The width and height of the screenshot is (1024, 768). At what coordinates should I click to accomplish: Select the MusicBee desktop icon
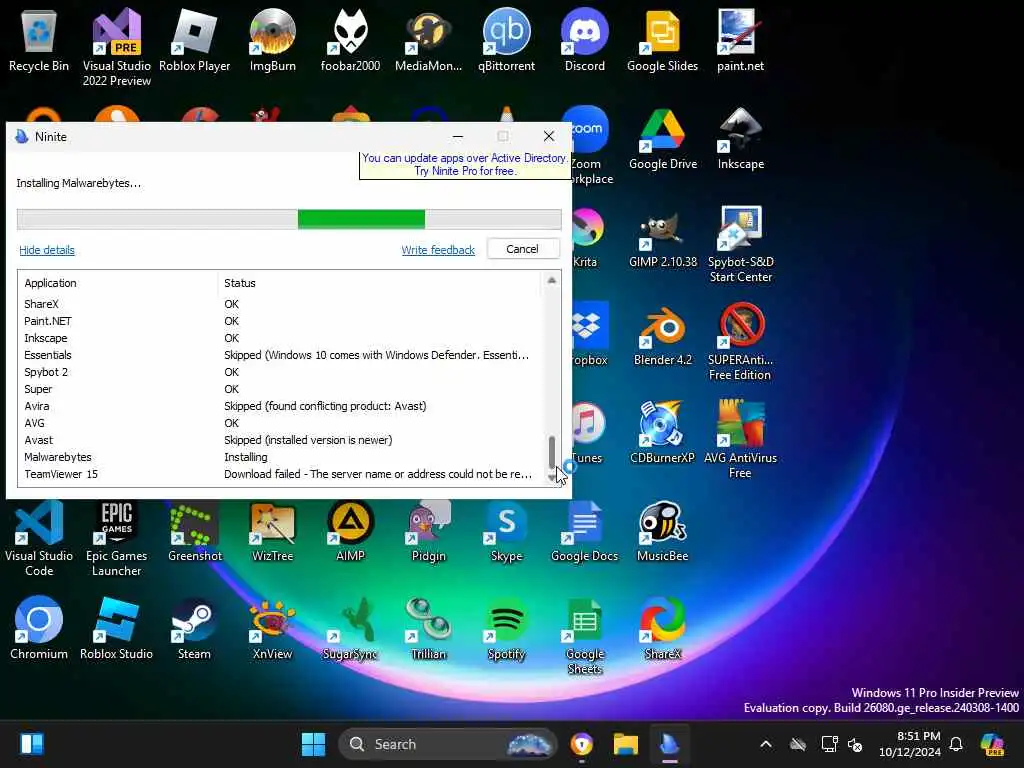pyautogui.click(x=662, y=531)
